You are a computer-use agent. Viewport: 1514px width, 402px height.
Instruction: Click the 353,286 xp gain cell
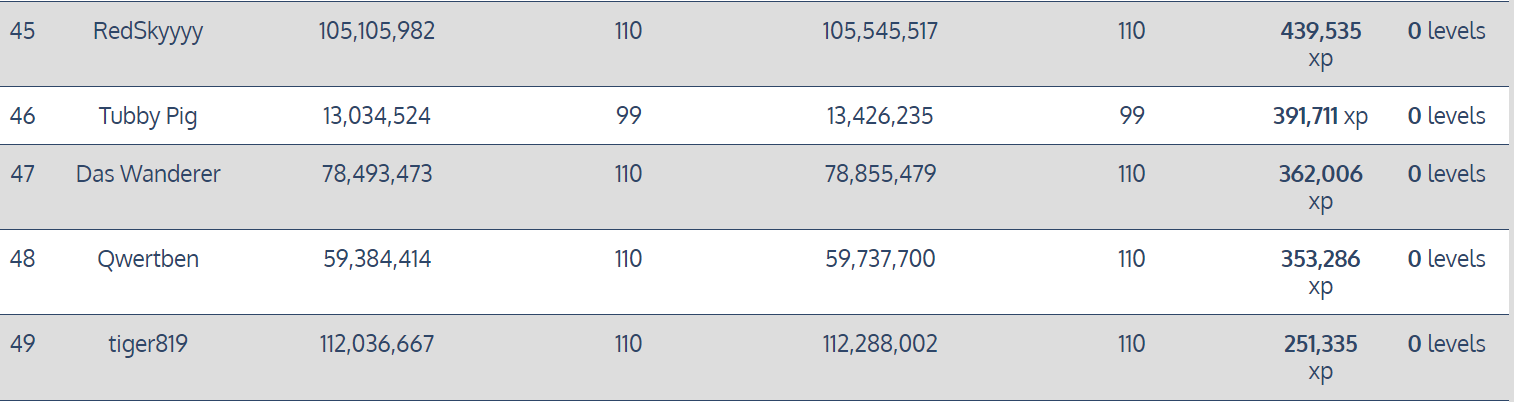click(x=1321, y=273)
